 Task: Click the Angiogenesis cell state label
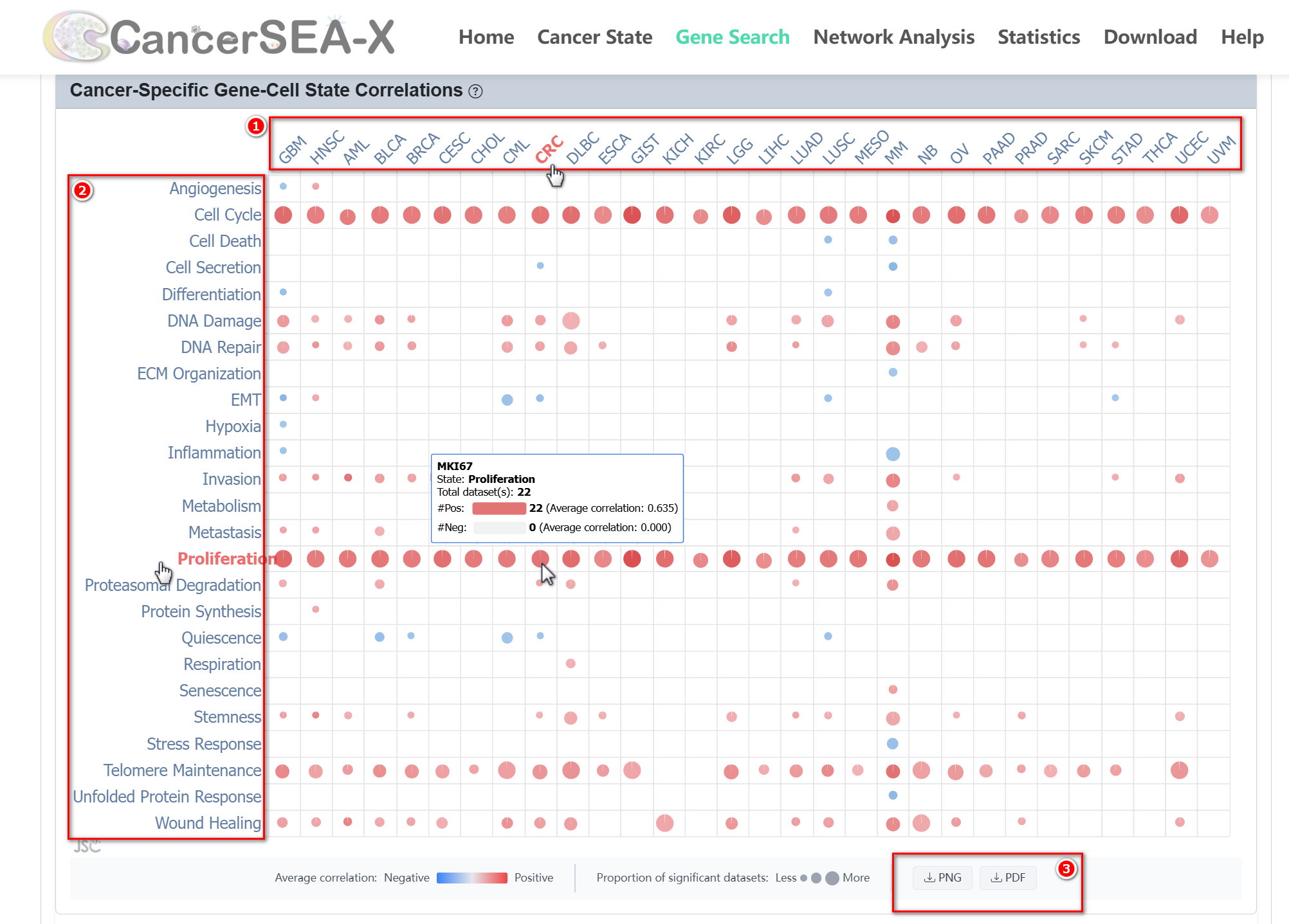pyautogui.click(x=215, y=188)
